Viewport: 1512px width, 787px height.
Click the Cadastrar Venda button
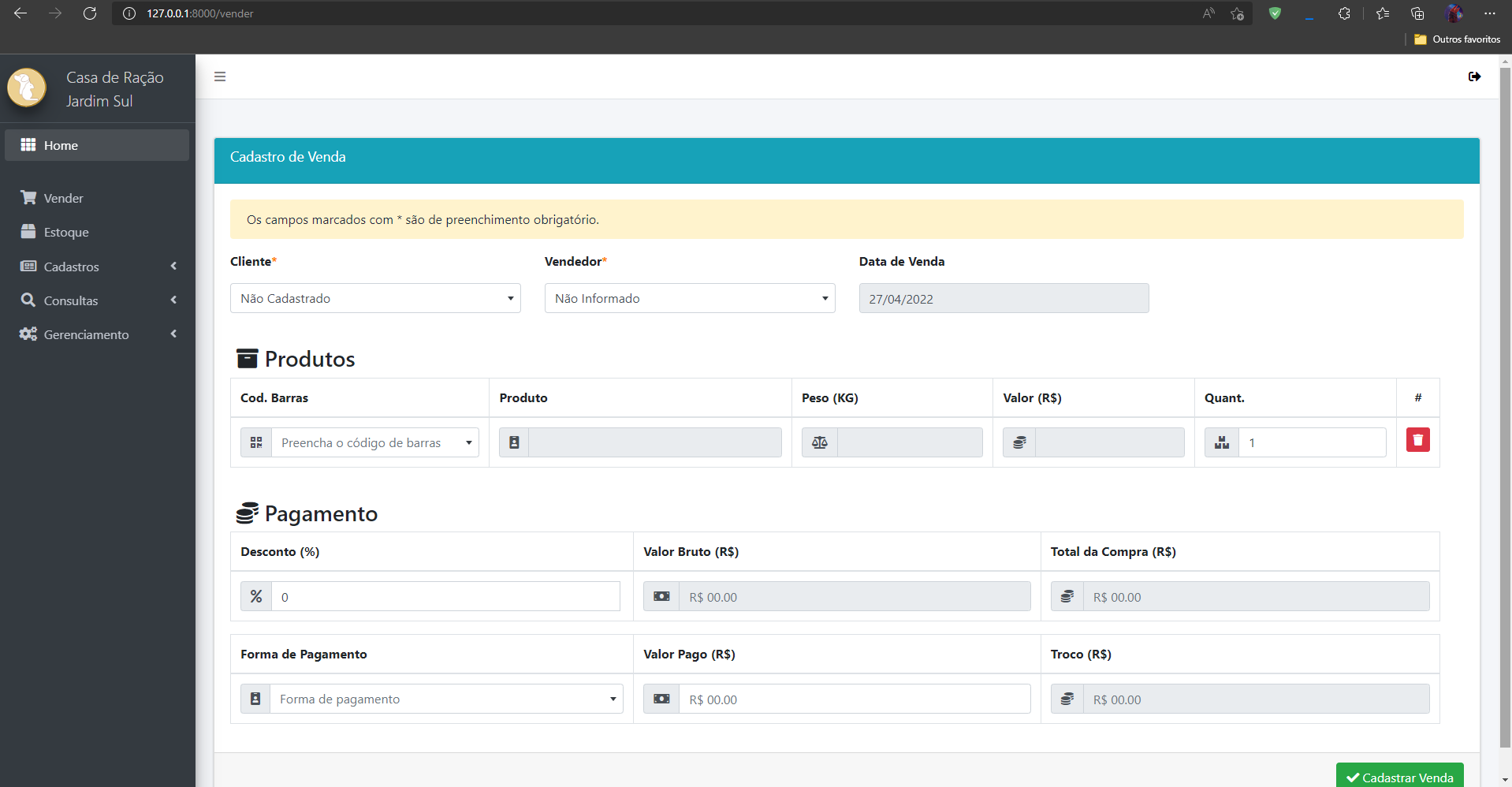tap(1399, 775)
